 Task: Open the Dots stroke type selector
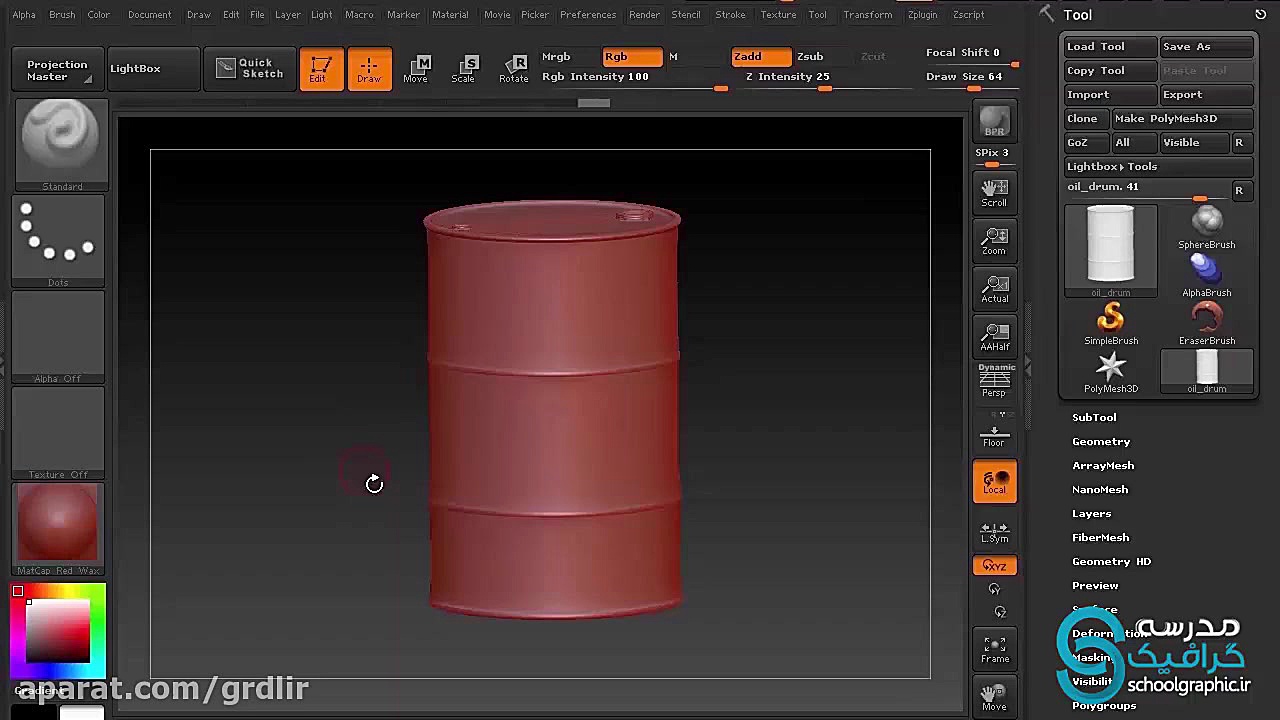coord(59,241)
